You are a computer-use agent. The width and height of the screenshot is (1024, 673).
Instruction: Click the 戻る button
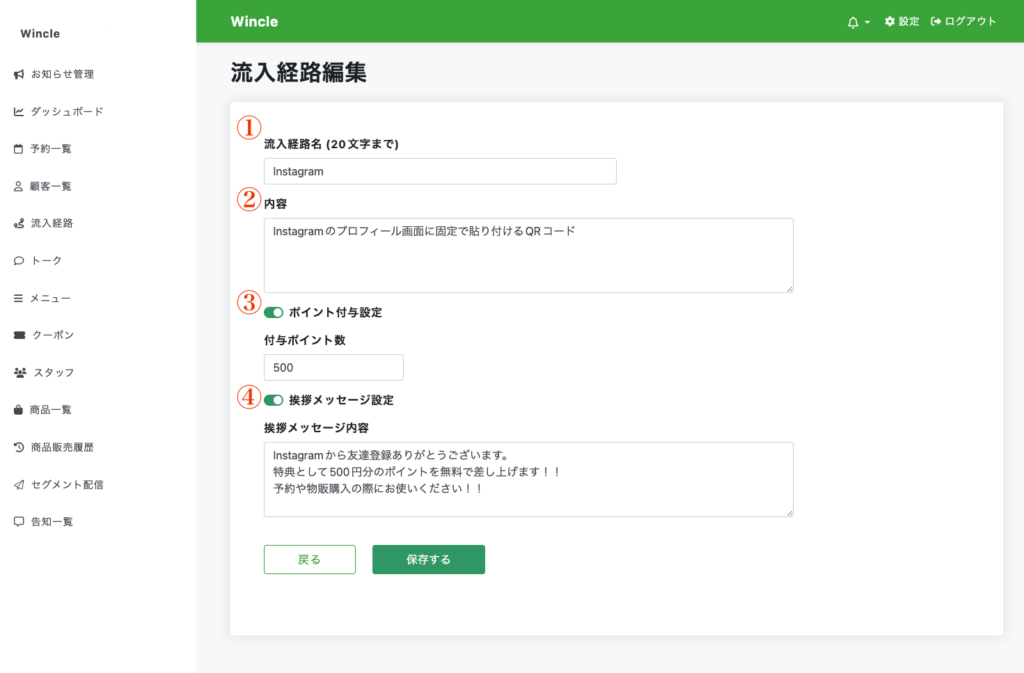[309, 560]
